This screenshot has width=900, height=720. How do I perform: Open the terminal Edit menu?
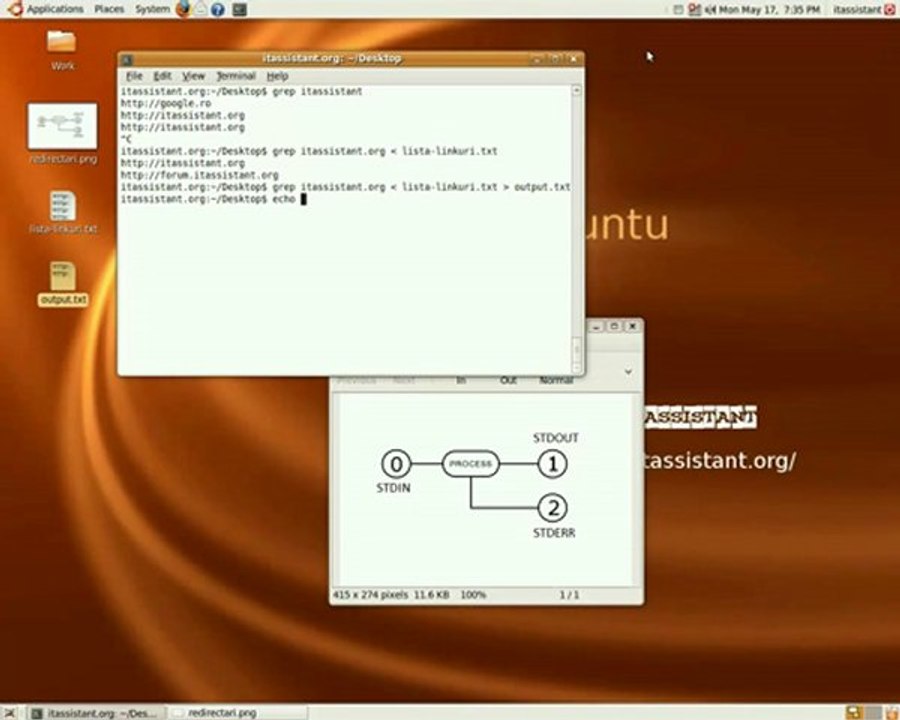coord(162,76)
